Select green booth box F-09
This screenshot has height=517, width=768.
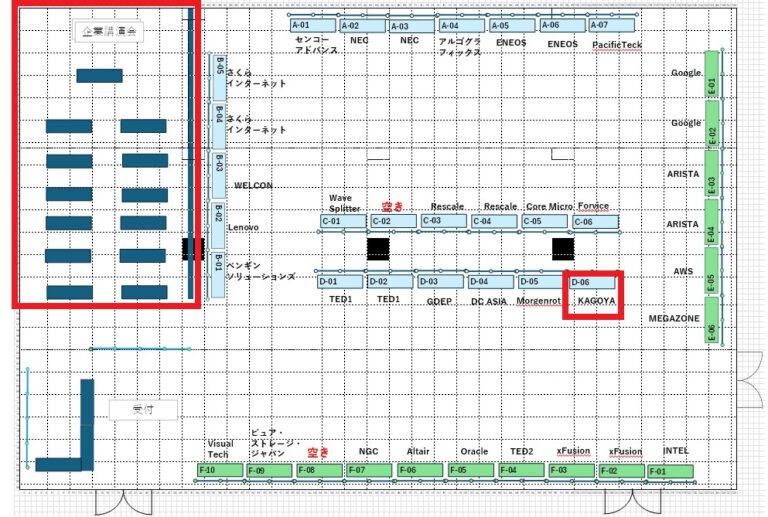(269, 471)
